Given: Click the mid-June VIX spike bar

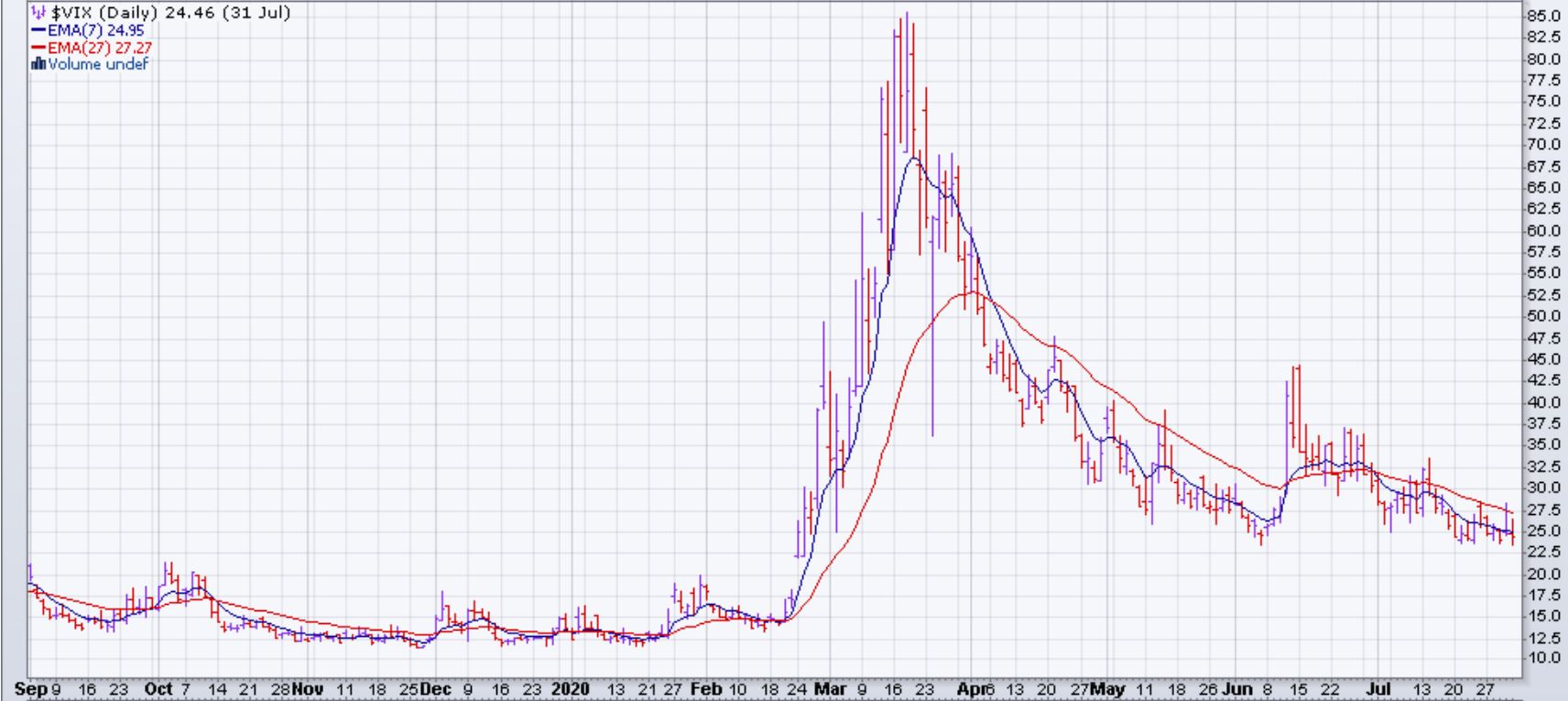Looking at the screenshot, I should point(1298,367).
